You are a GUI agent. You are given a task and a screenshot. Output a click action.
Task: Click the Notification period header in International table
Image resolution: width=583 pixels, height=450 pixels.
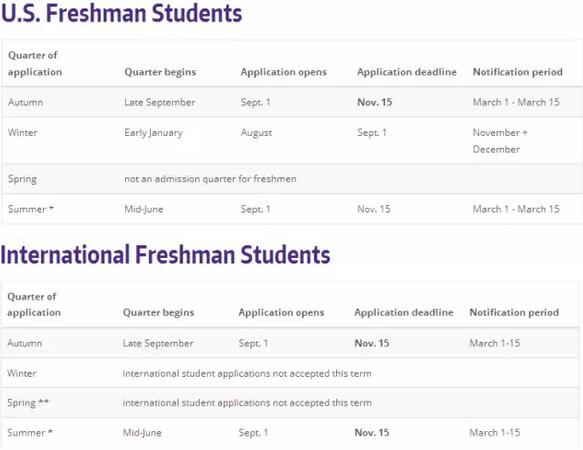[514, 312]
